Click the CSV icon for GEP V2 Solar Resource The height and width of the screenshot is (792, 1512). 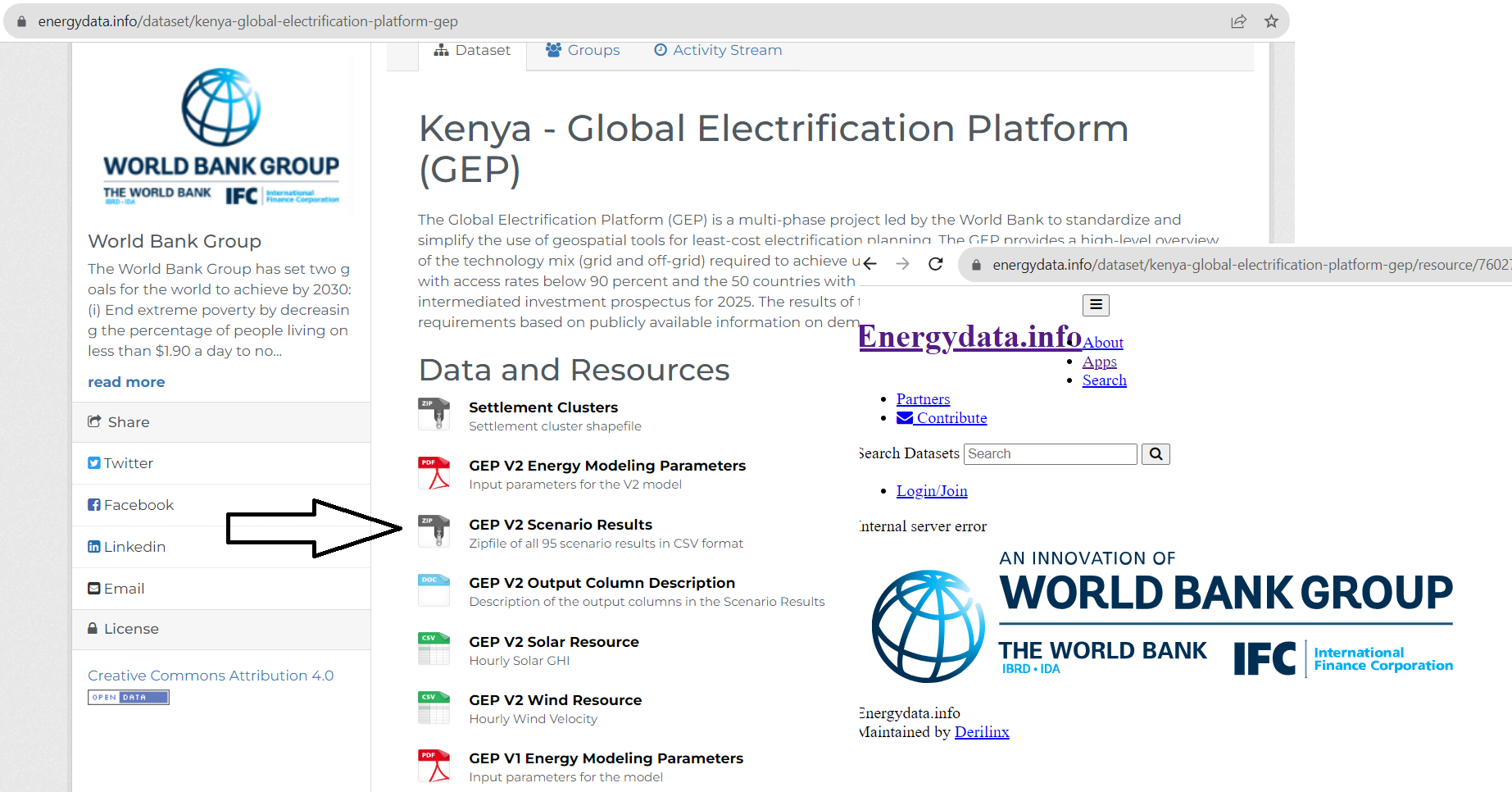coord(434,649)
